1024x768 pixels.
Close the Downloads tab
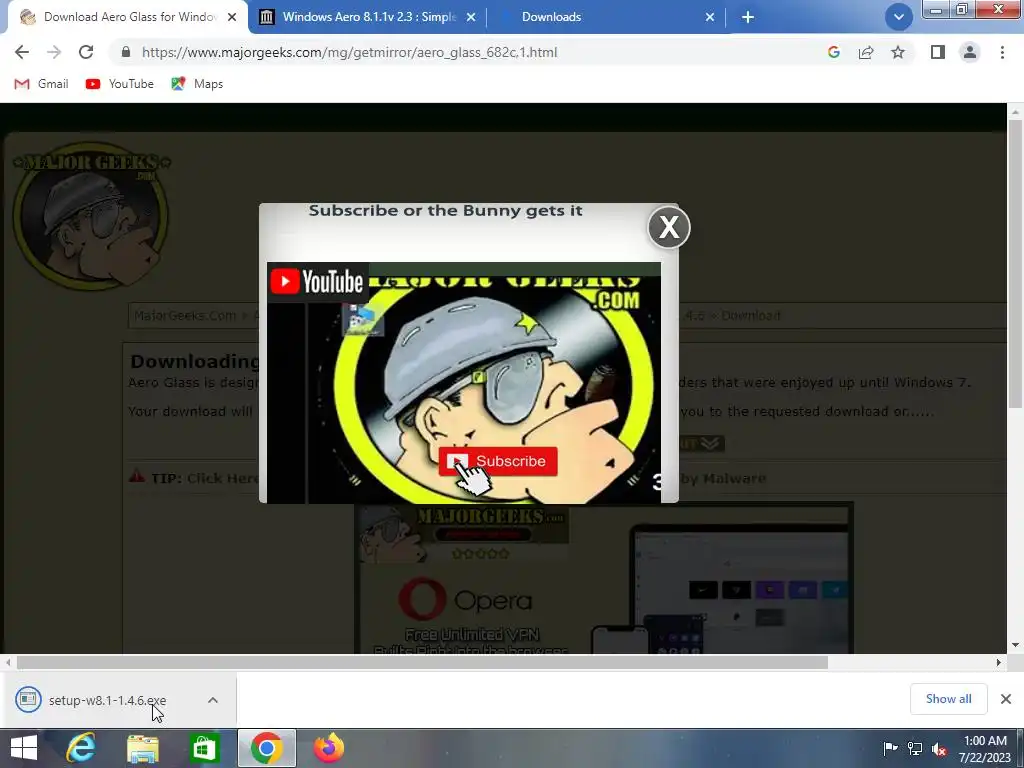710,17
